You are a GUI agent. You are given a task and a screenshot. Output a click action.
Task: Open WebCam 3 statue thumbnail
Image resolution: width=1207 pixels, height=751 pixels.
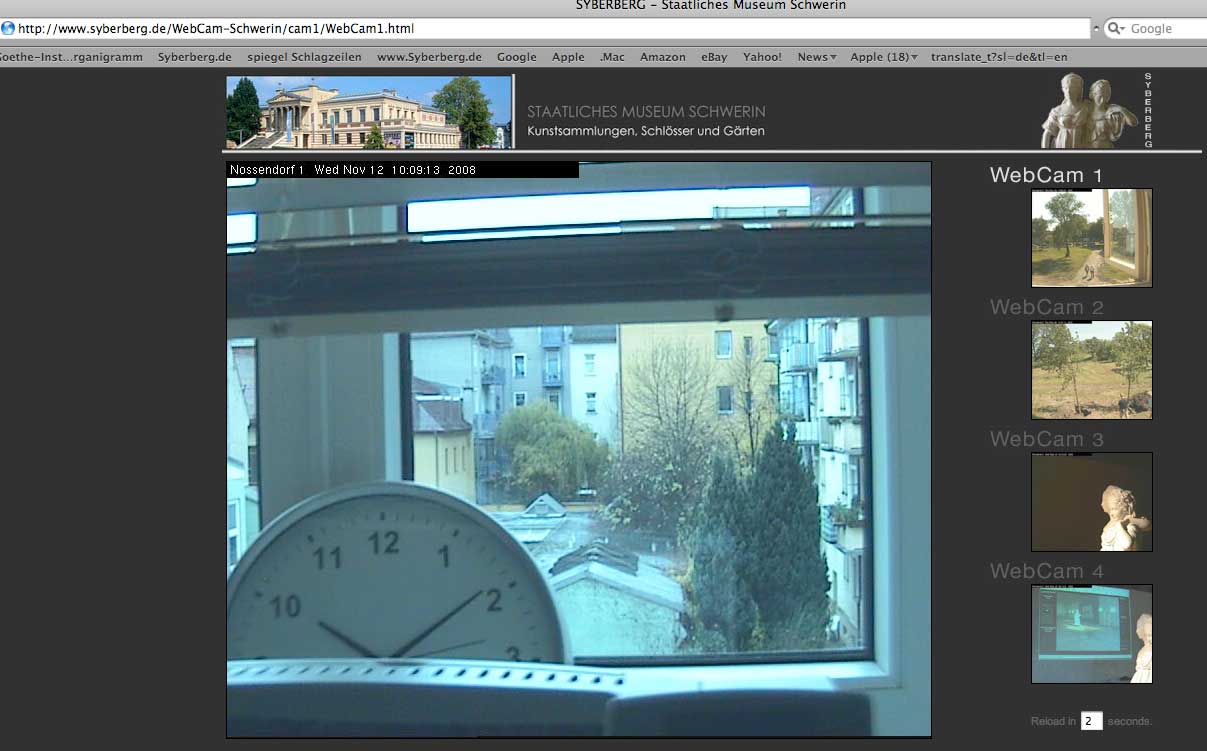pos(1091,502)
